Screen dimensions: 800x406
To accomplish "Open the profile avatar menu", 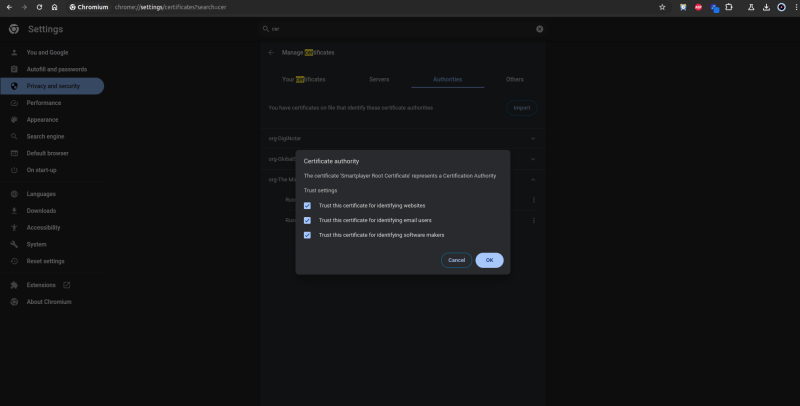I will coord(782,7).
